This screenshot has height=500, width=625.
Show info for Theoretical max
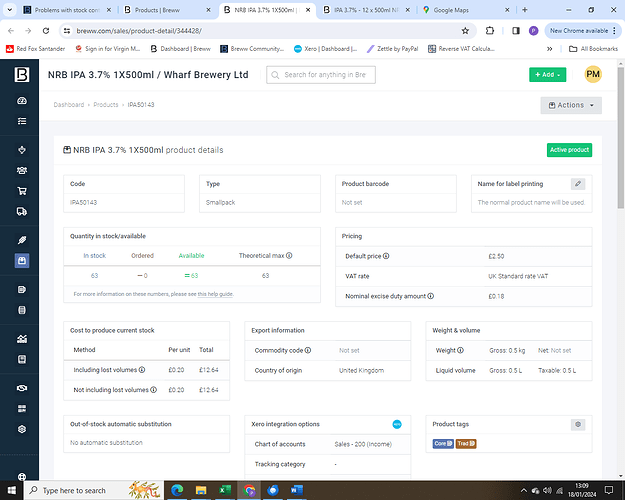point(289,256)
